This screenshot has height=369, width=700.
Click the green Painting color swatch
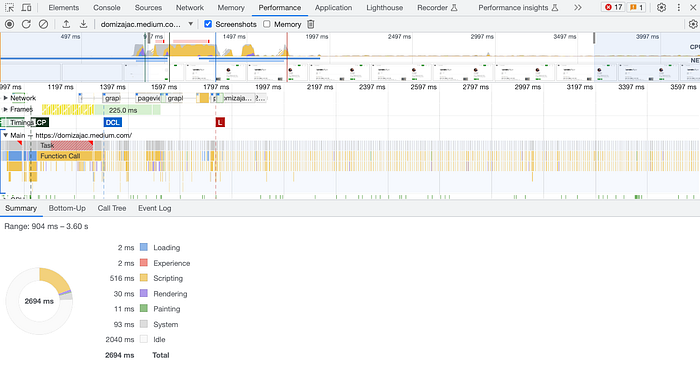[x=144, y=309]
